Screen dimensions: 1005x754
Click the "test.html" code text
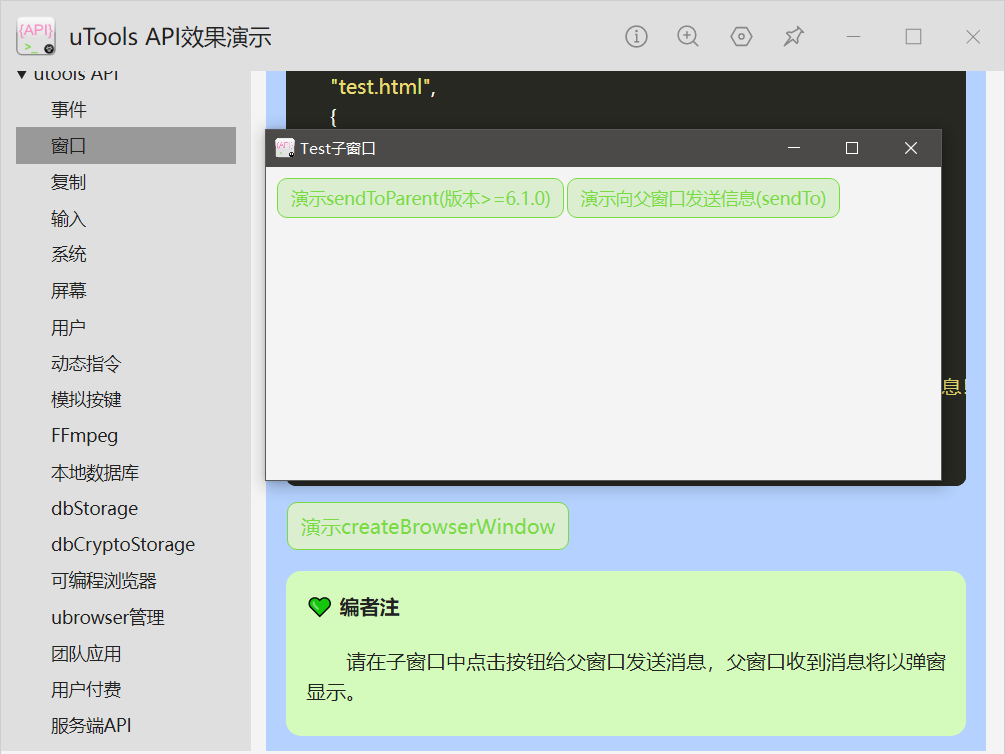[380, 87]
